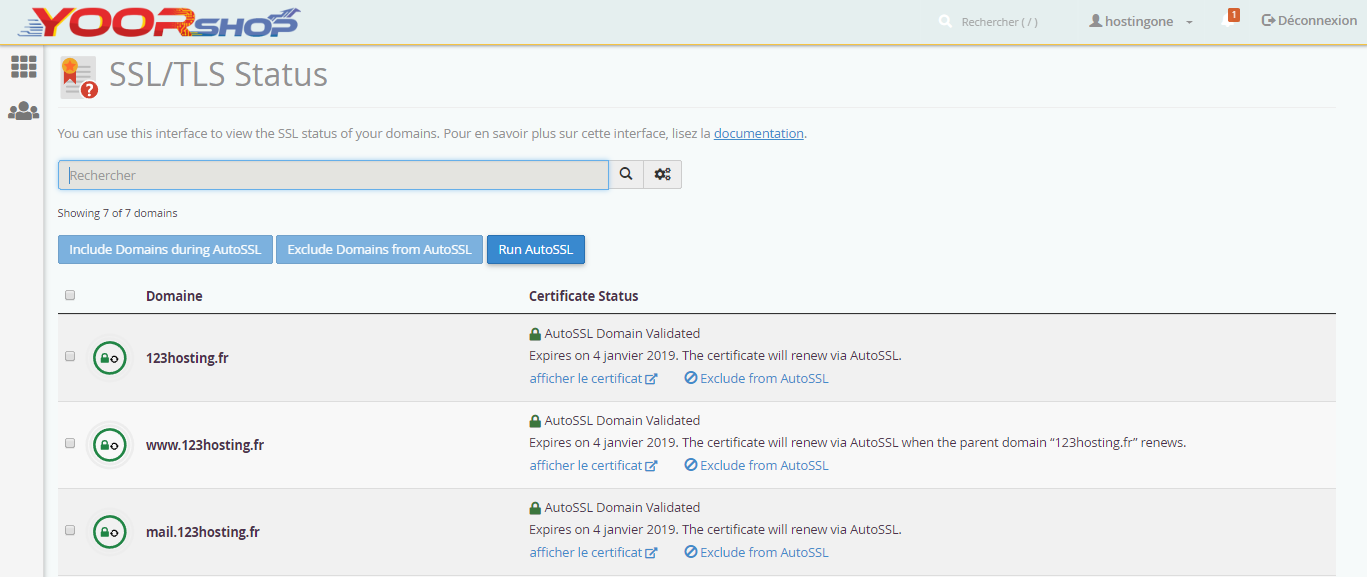
Task: Open the top Rechercher ( / ) search
Action: pos(990,20)
